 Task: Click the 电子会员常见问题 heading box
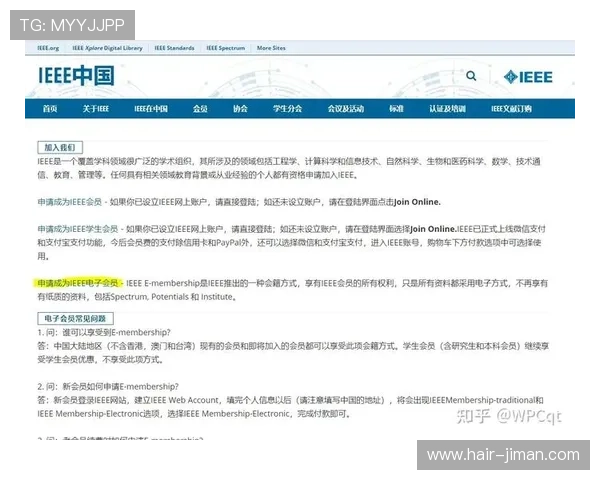[75, 318]
